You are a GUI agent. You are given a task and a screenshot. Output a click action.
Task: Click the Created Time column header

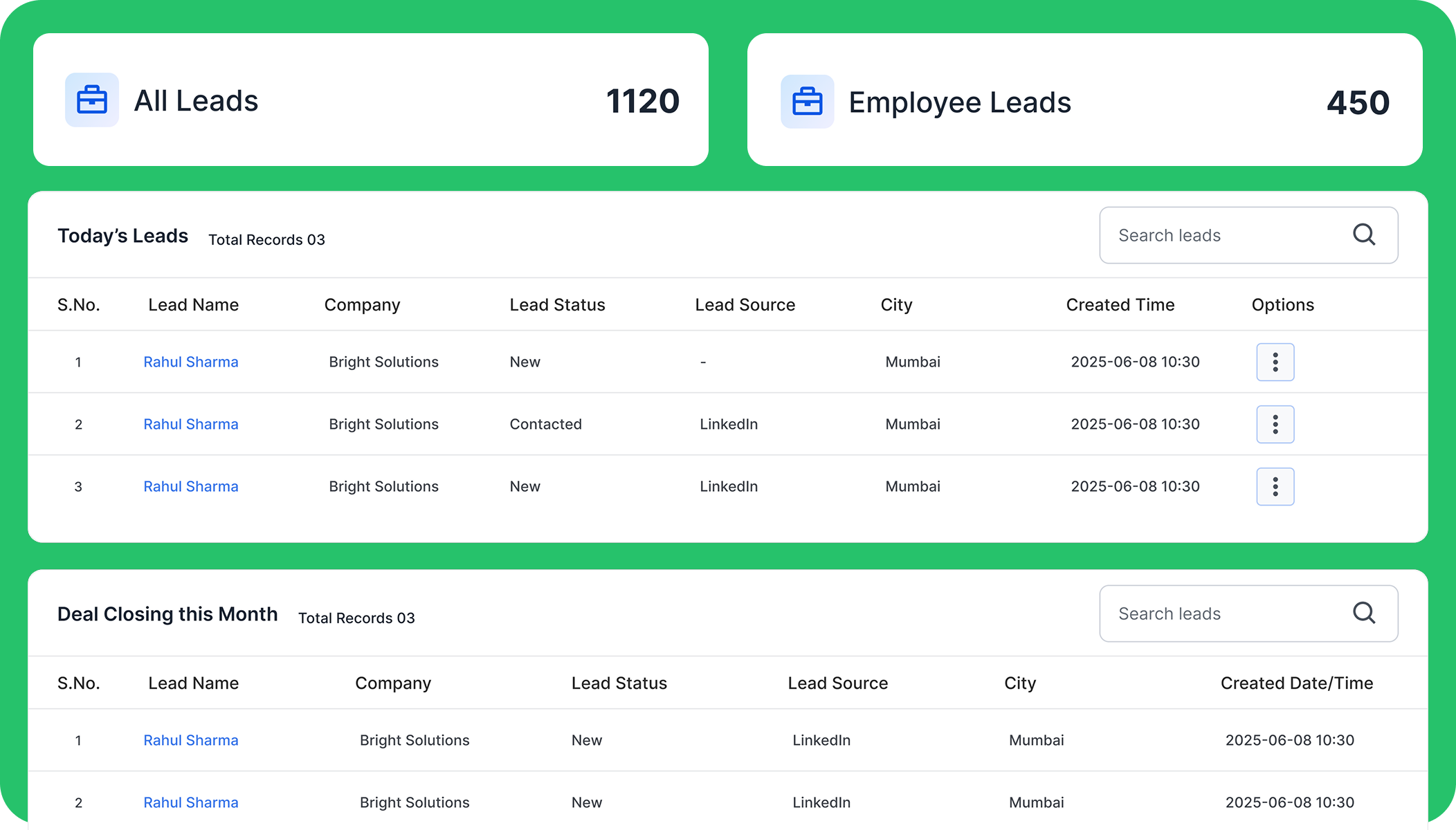[1120, 305]
